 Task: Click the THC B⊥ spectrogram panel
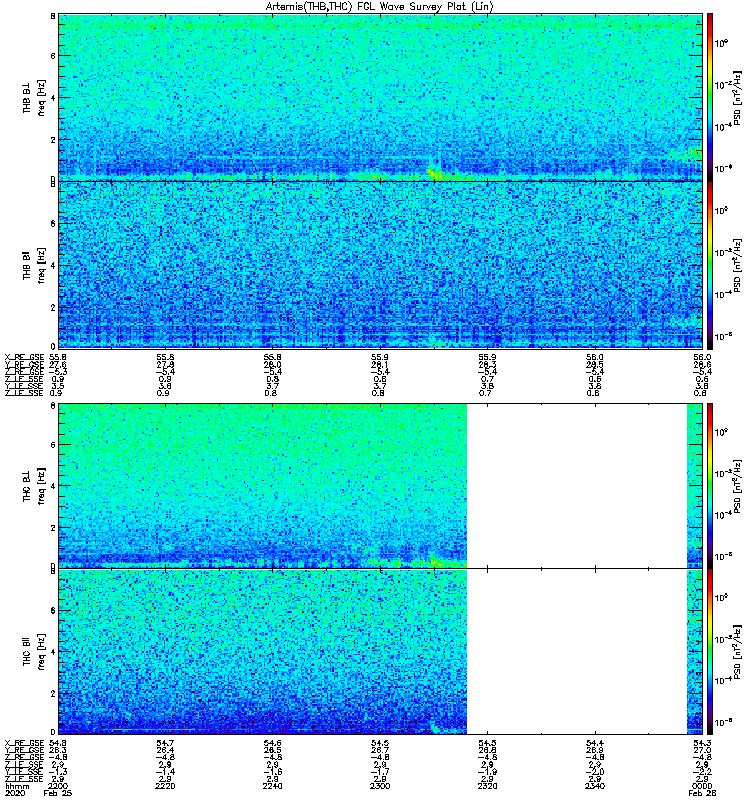(380, 486)
